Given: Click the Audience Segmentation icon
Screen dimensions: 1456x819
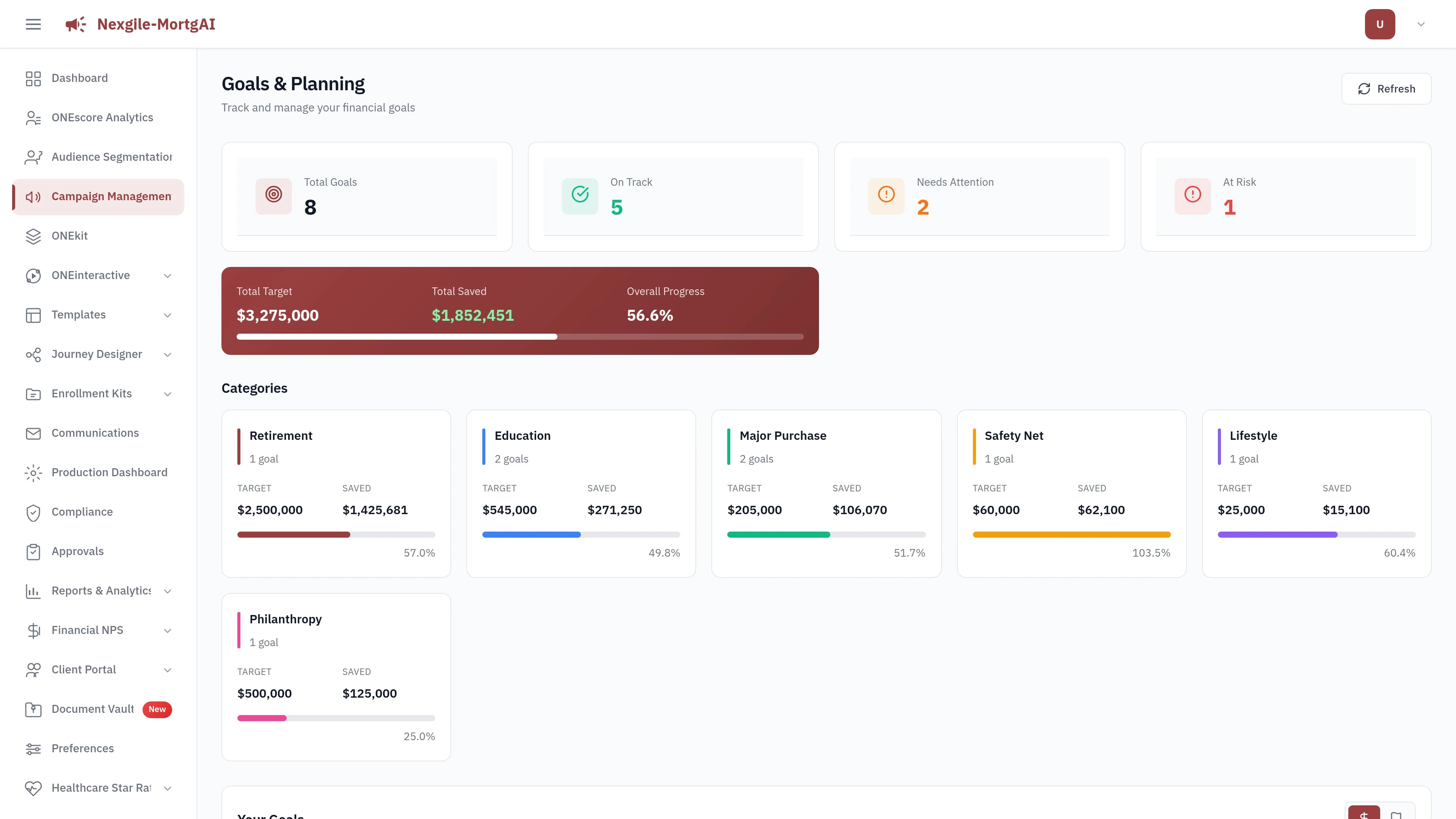Looking at the screenshot, I should pos(33,157).
